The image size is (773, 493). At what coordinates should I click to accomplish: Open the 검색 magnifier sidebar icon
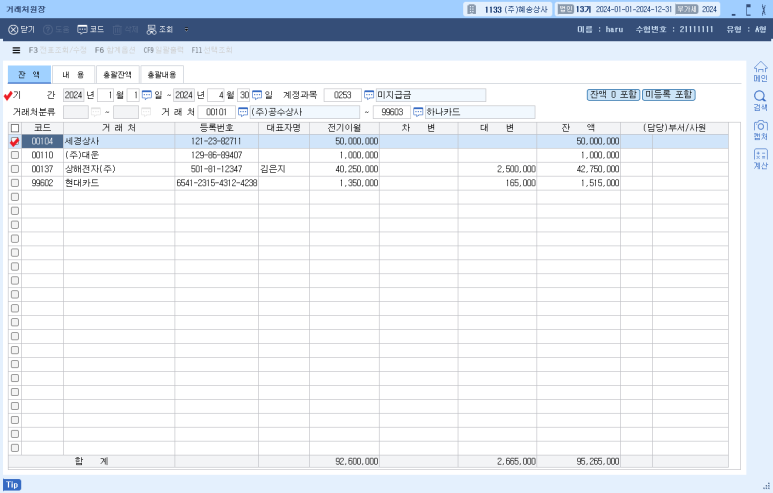tap(761, 101)
